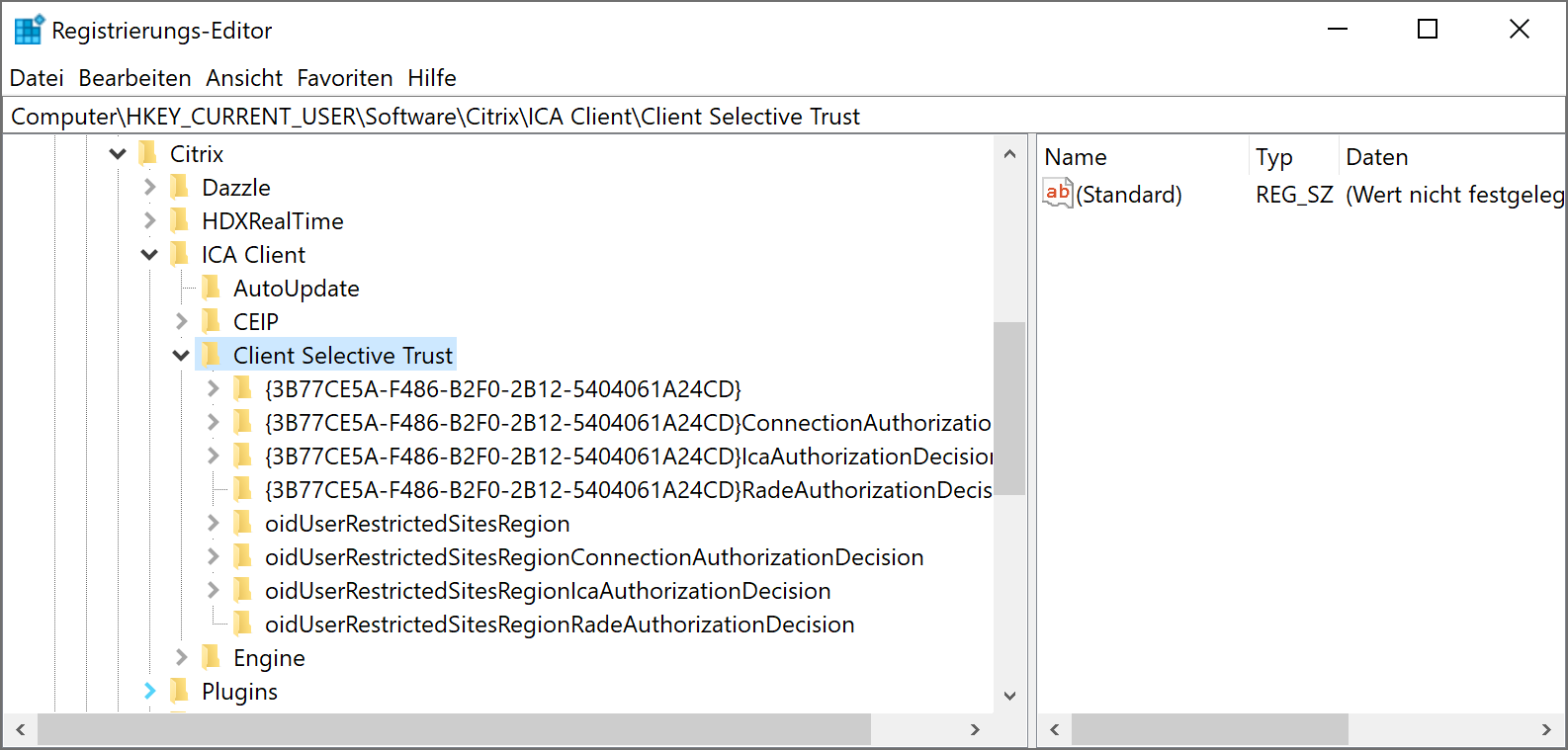Click the HDXRealTime folder icon
Image resolution: width=1568 pixels, height=750 pixels.
click(x=179, y=220)
